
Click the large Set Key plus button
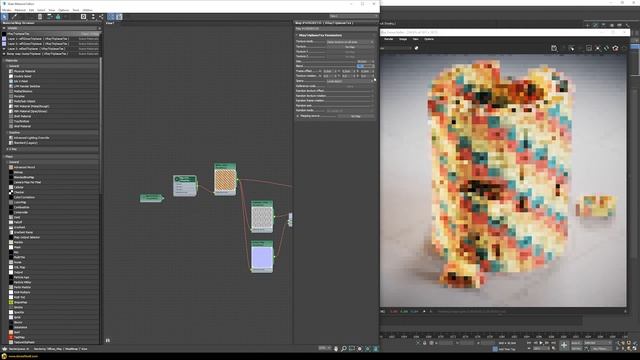[564, 345]
